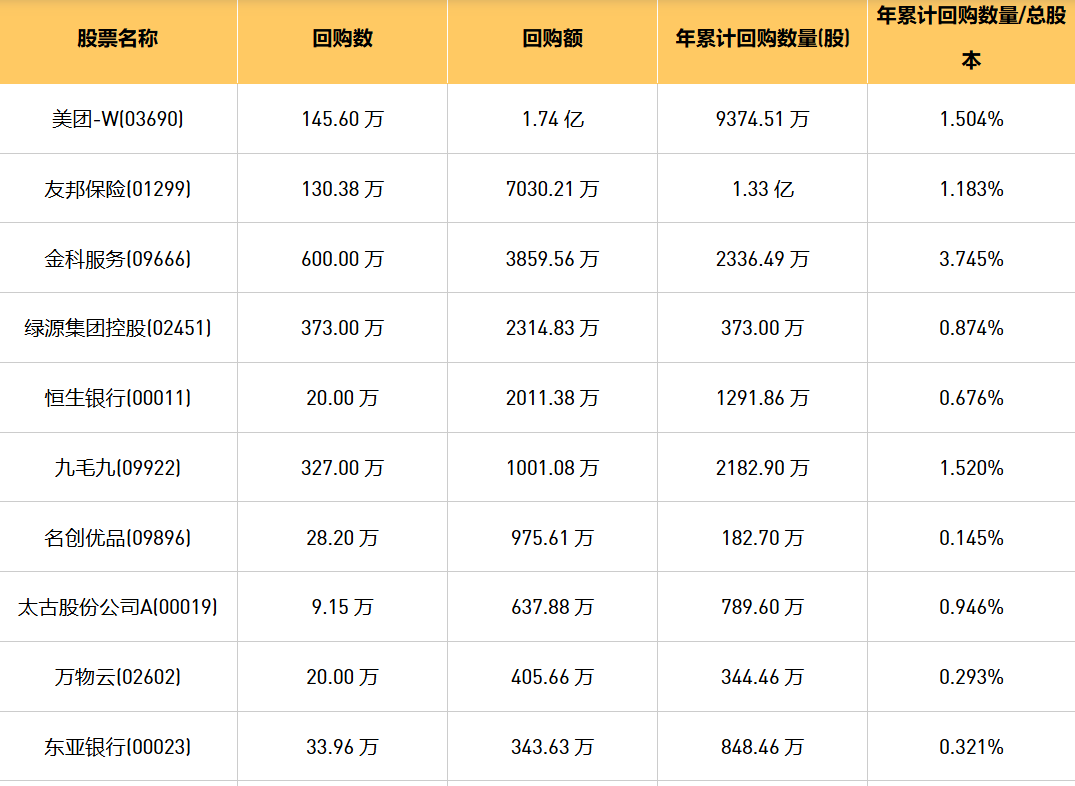This screenshot has height=786, width=1075.
Task: Click the 0.946% share ratio
Action: tap(971, 608)
